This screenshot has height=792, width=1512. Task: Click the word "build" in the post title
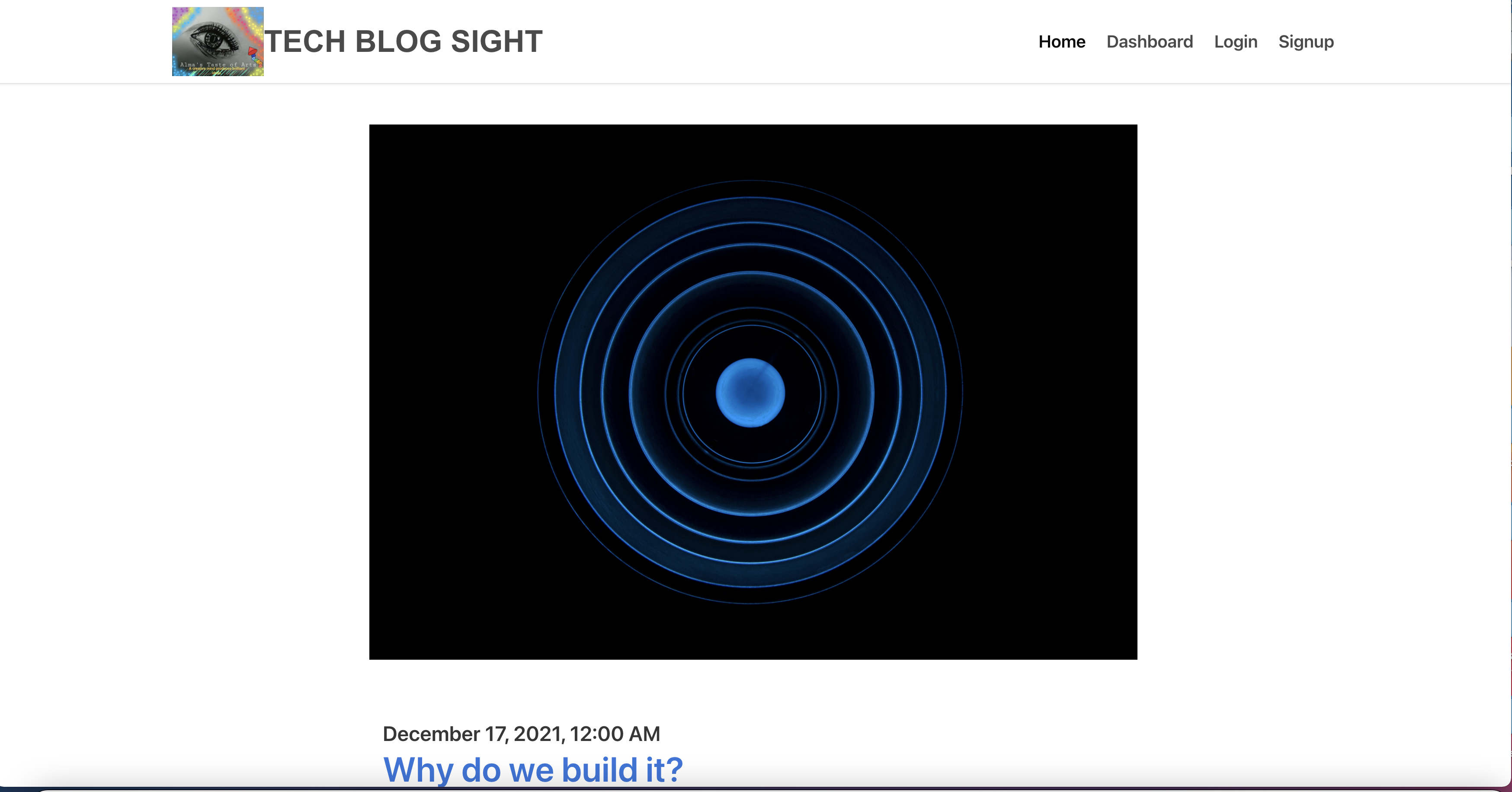pos(599,769)
